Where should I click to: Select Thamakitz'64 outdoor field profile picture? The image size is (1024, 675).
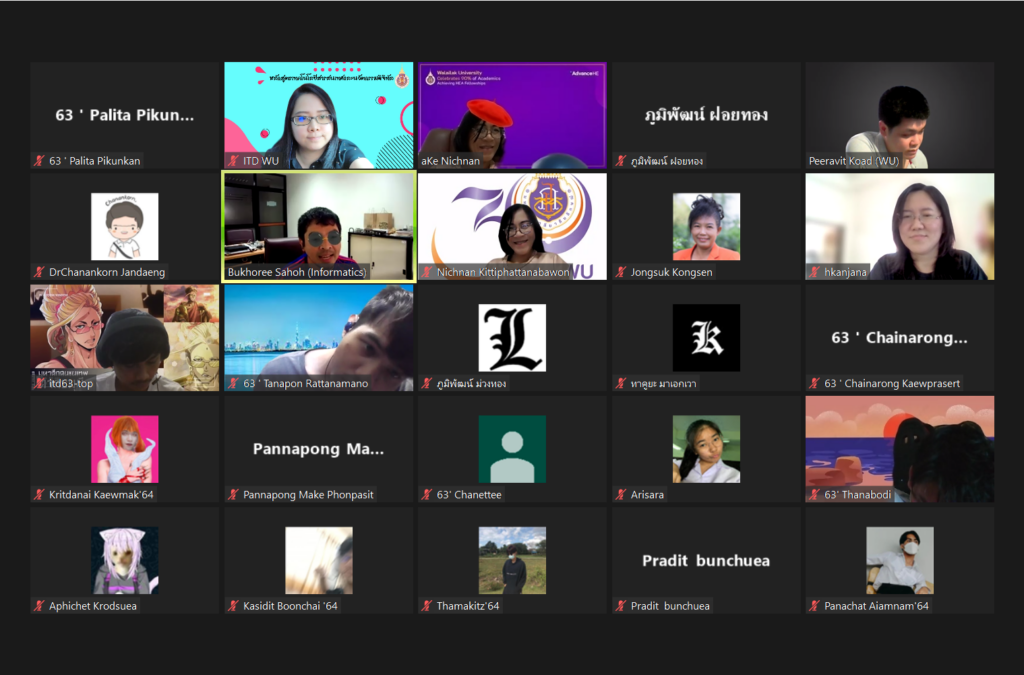[x=512, y=560]
